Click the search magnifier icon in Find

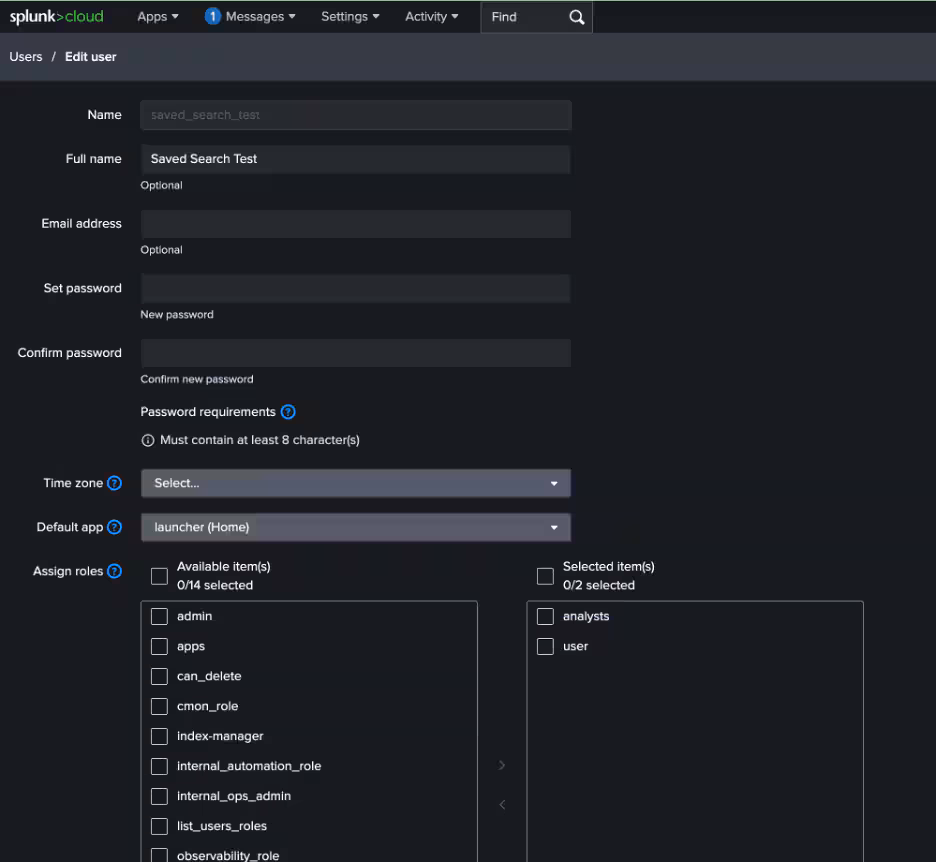point(576,17)
